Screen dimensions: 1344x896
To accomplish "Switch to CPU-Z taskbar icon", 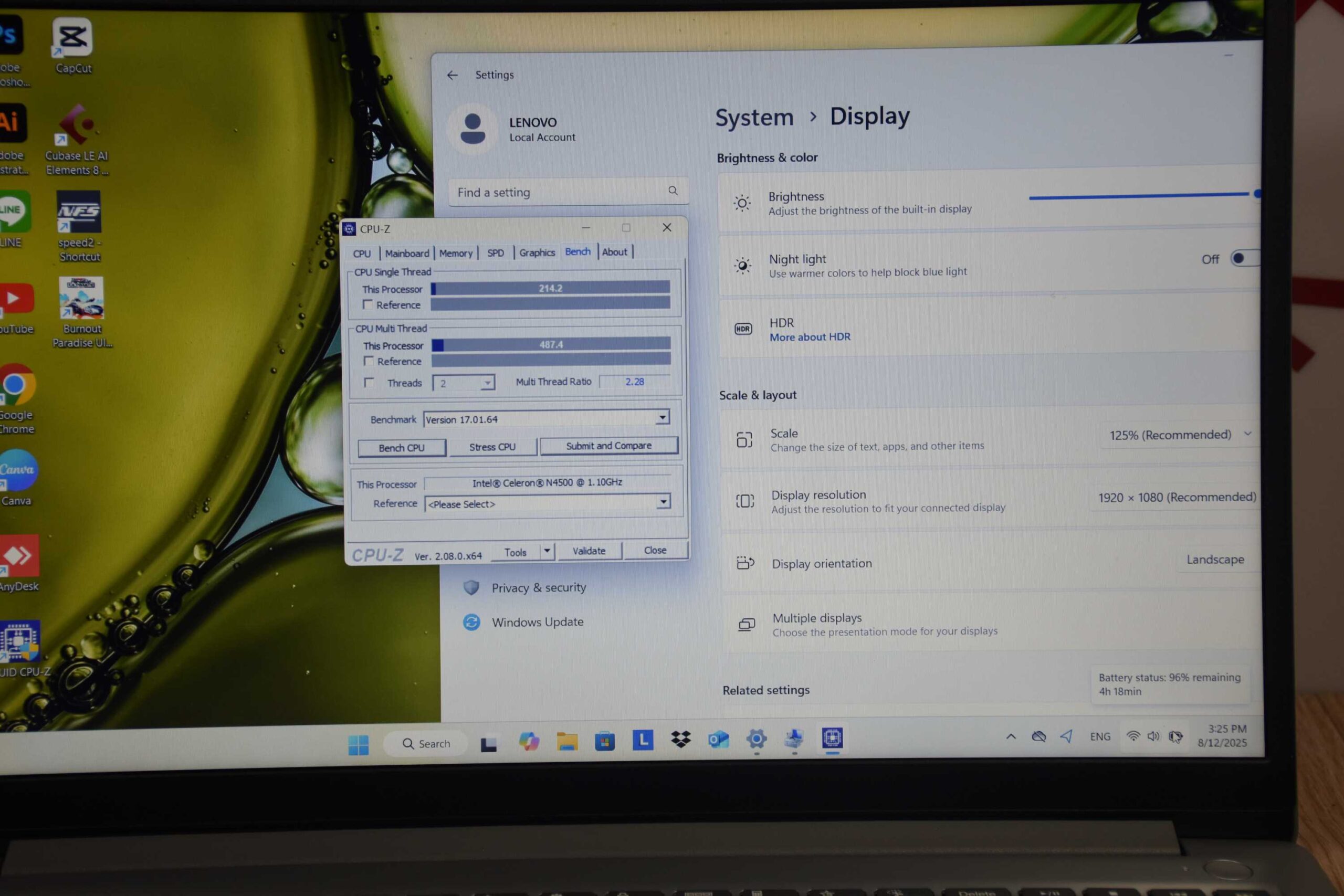I will [832, 737].
